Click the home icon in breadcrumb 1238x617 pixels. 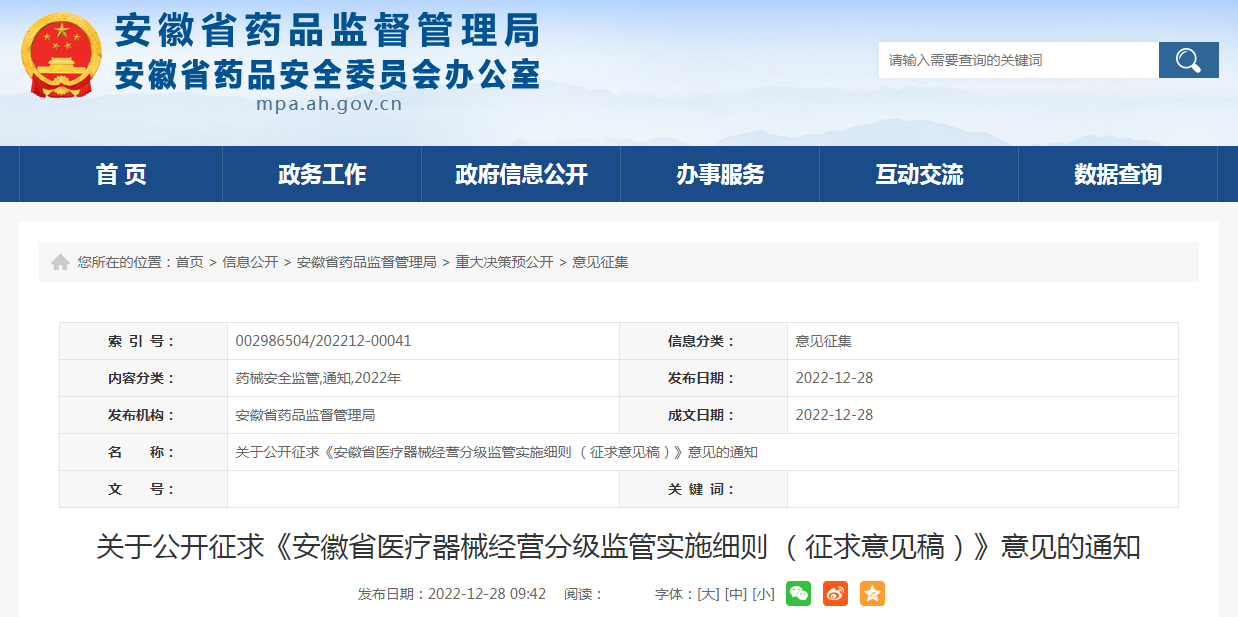click(x=60, y=262)
